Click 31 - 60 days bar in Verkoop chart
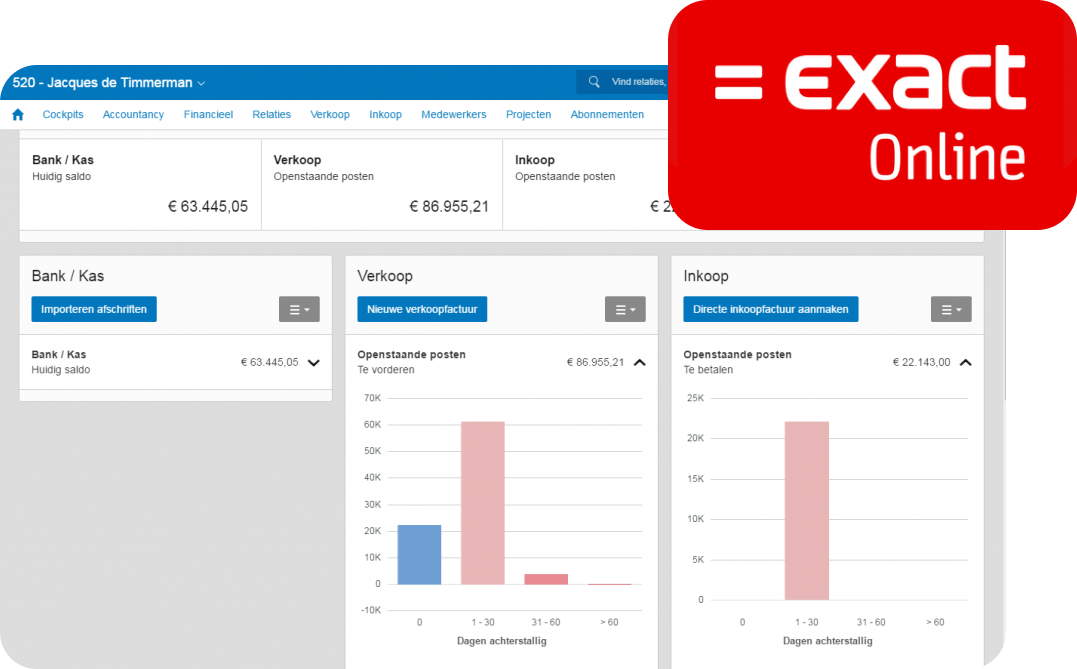 546,579
